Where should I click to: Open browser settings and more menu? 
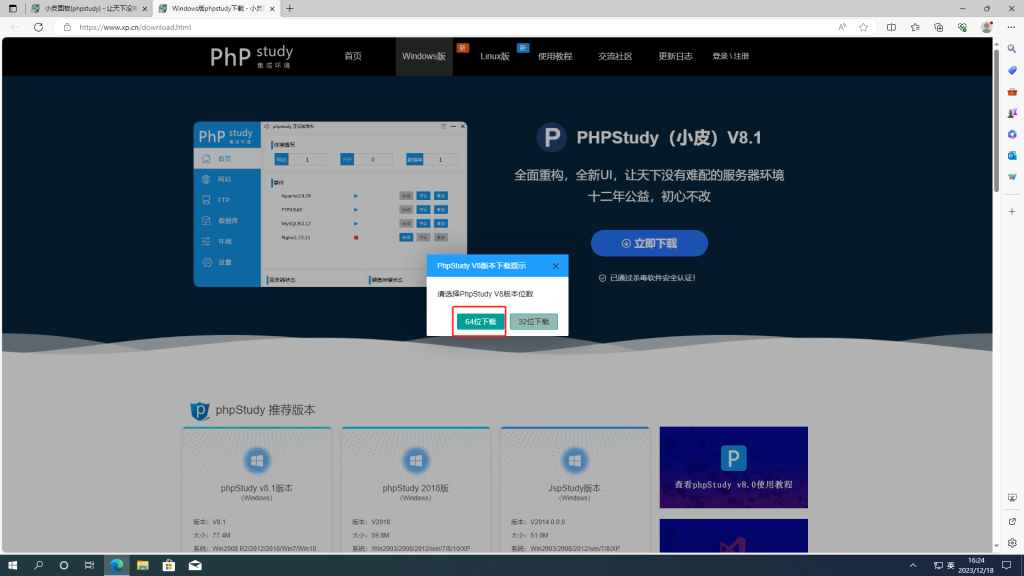click(1011, 27)
